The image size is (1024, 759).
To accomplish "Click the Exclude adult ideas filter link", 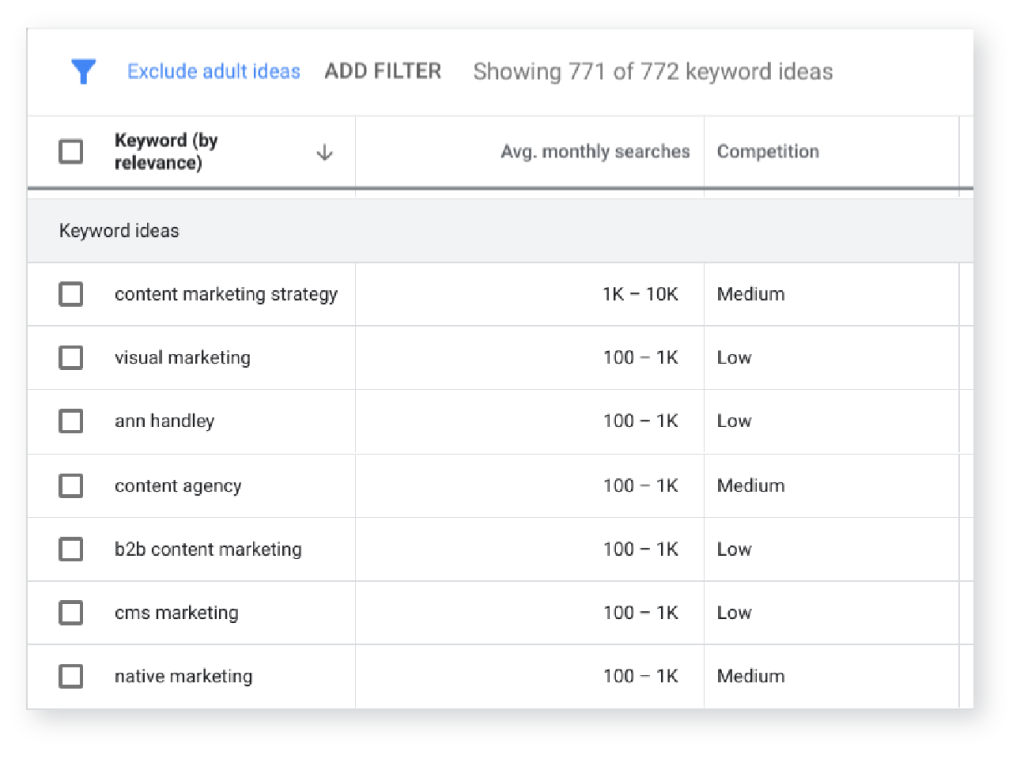I will pyautogui.click(x=213, y=72).
